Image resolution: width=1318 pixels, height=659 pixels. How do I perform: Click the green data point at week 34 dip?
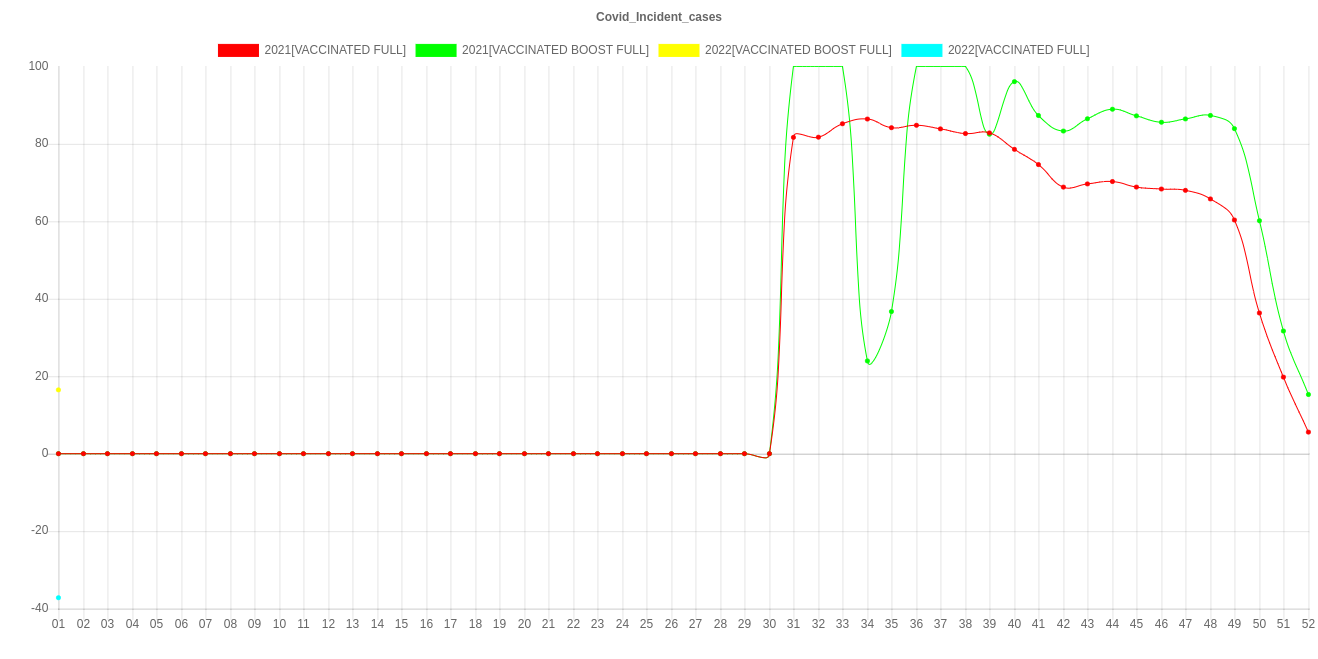[867, 361]
